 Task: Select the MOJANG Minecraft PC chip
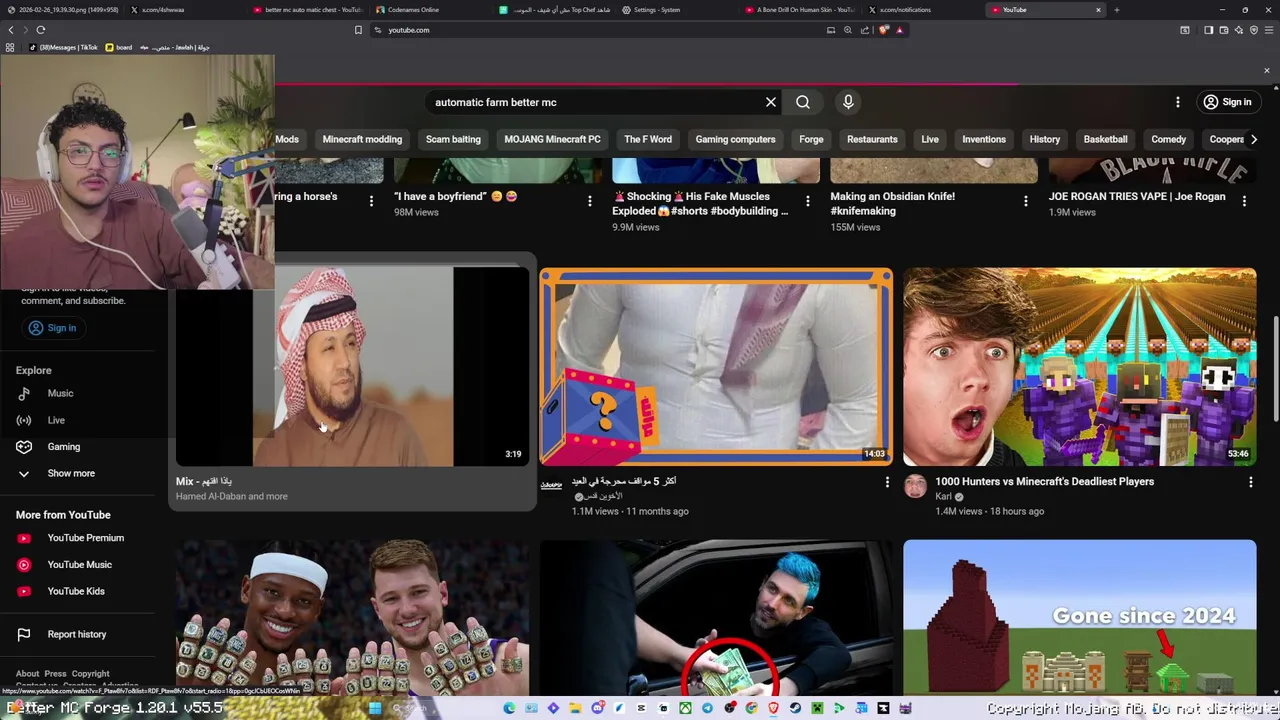click(552, 139)
